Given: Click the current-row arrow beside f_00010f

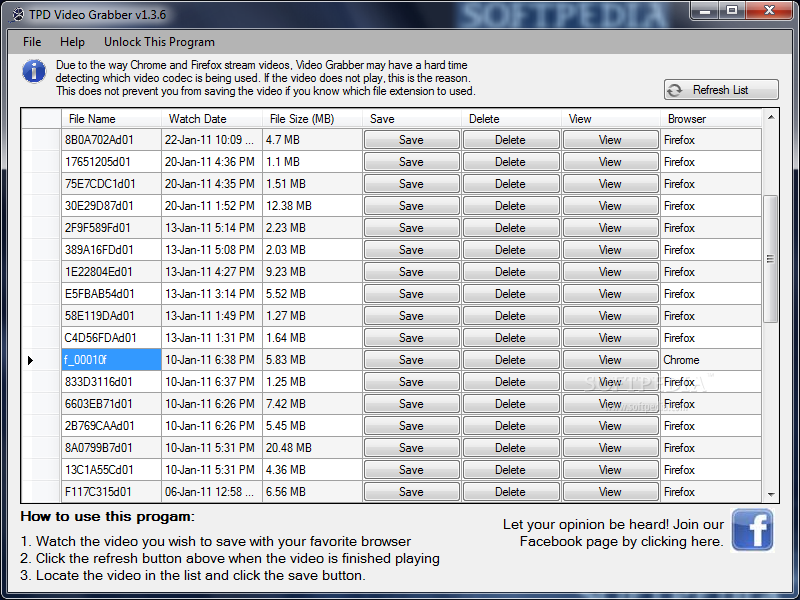Looking at the screenshot, I should tap(31, 360).
